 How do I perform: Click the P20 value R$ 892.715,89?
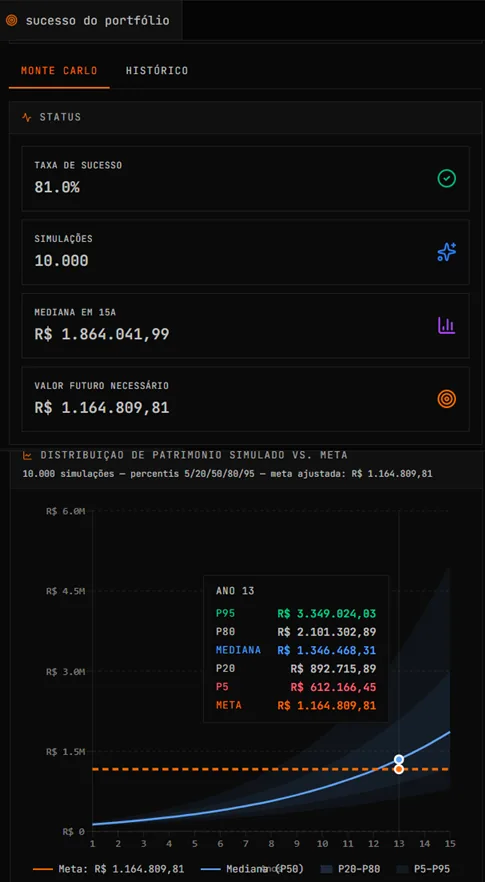tap(333, 669)
